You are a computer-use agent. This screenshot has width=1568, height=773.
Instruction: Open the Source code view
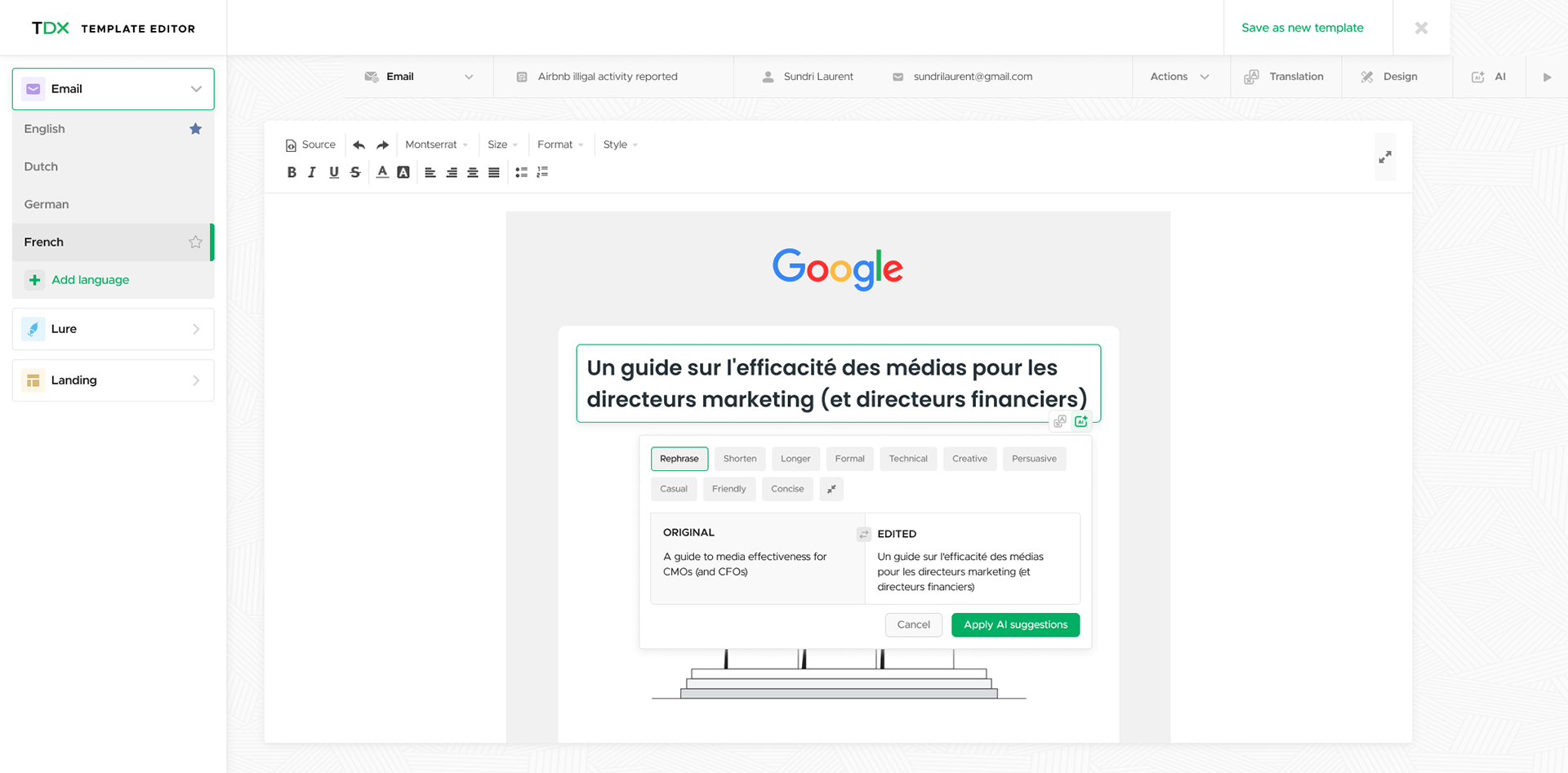tap(310, 144)
